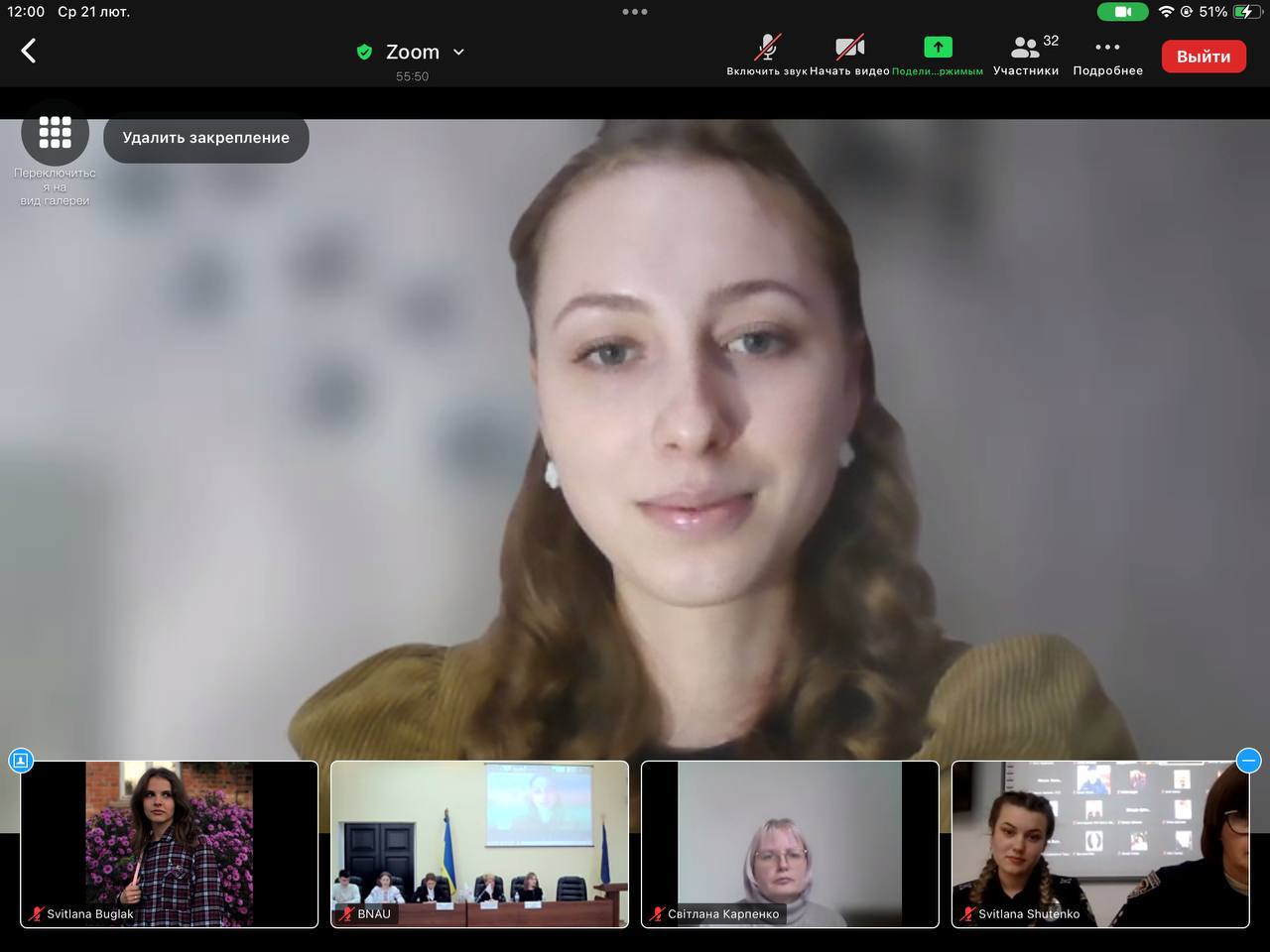Image resolution: width=1270 pixels, height=952 pixels.
Task: Tap the three-dot multitasking indicator at top
Action: [x=635, y=12]
